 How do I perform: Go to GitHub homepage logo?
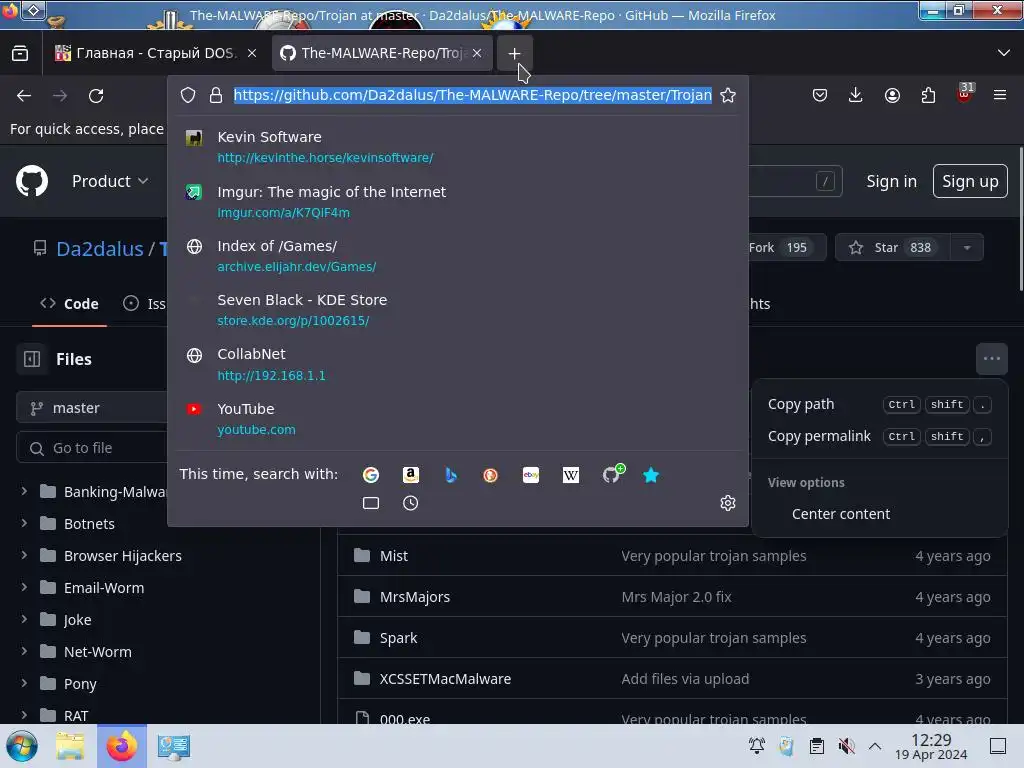[x=32, y=181]
